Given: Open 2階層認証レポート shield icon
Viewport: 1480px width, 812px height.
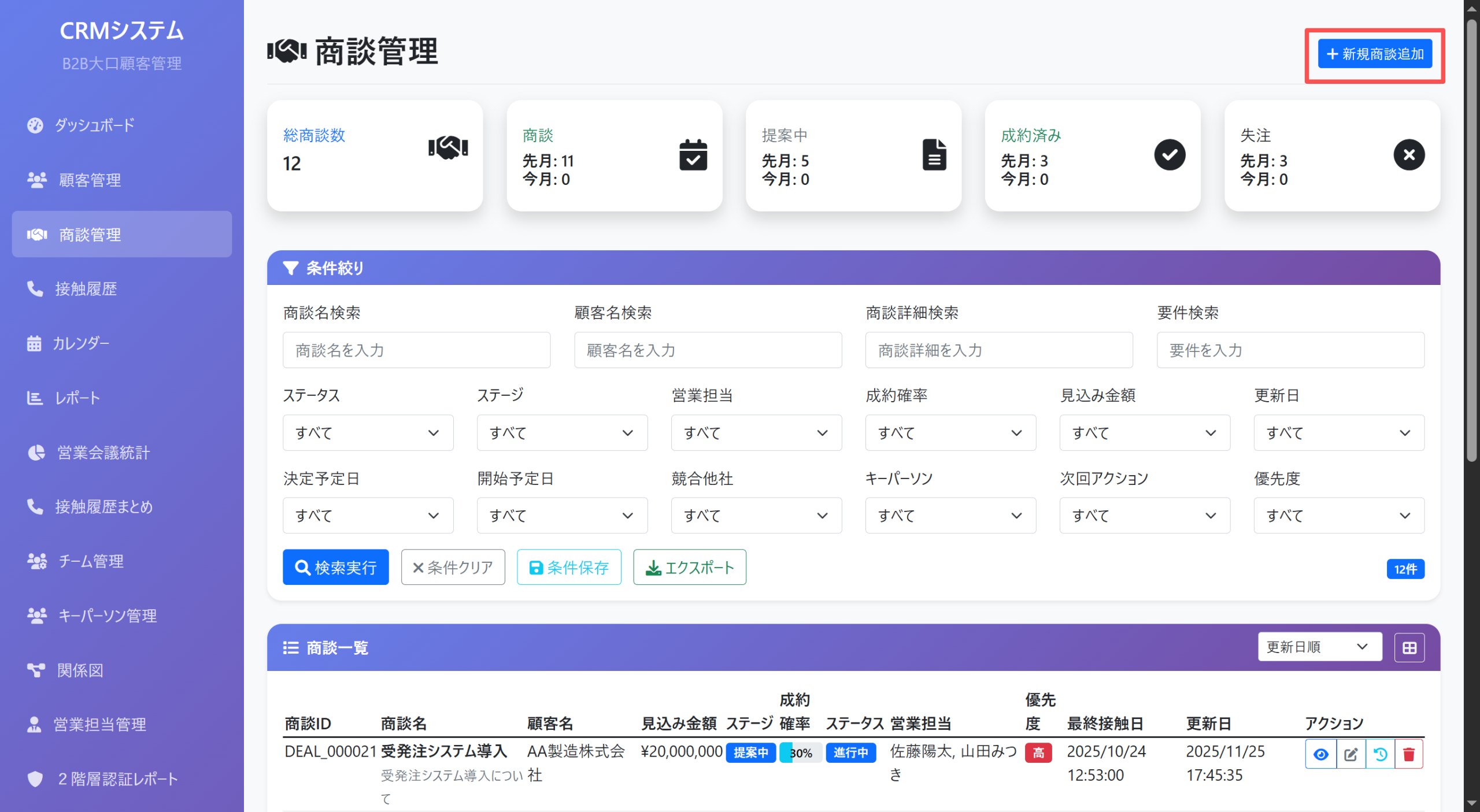Looking at the screenshot, I should [35, 778].
